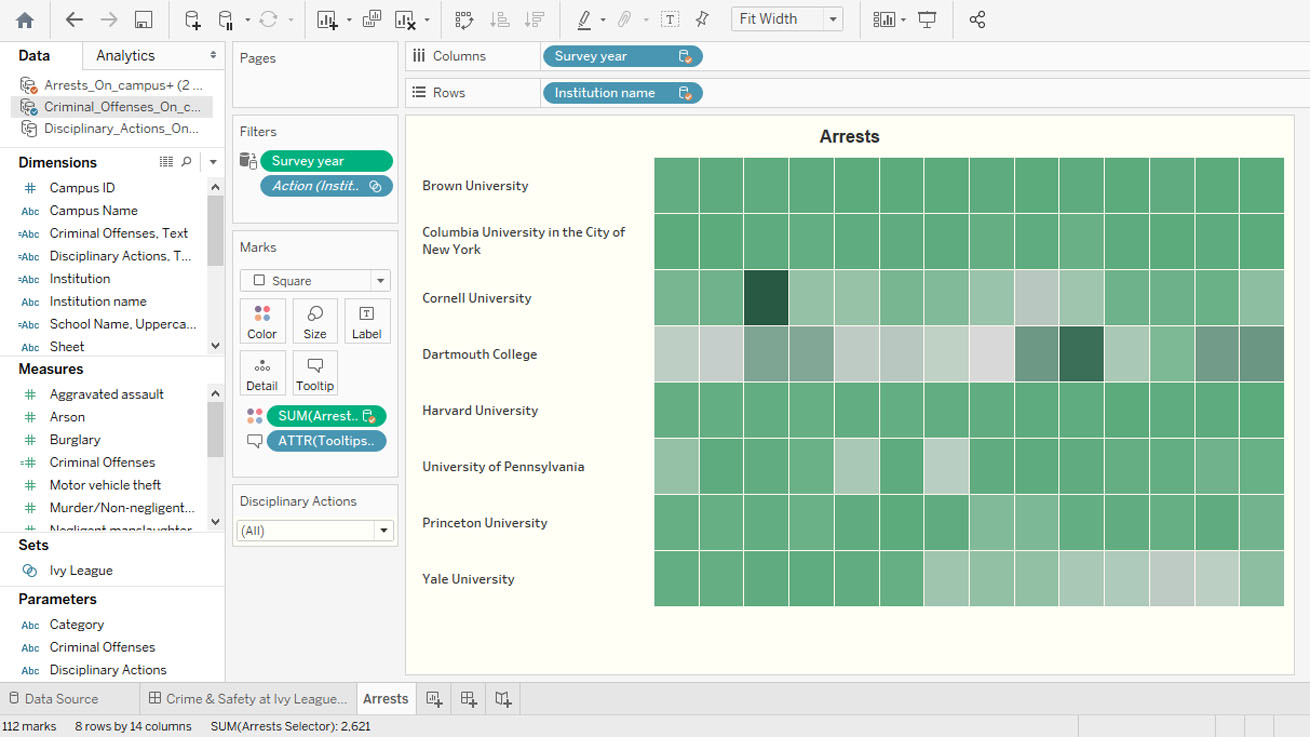Switch to the Analytics pane tab
Screen dimensions: 1310x737
pos(125,56)
